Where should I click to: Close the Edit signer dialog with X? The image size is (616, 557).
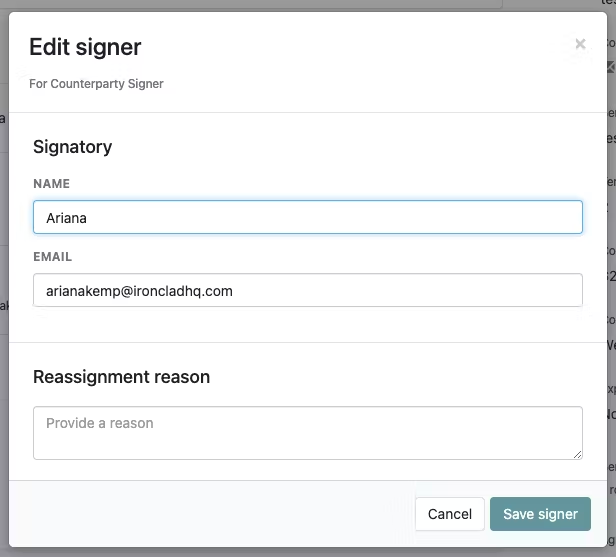[x=580, y=44]
